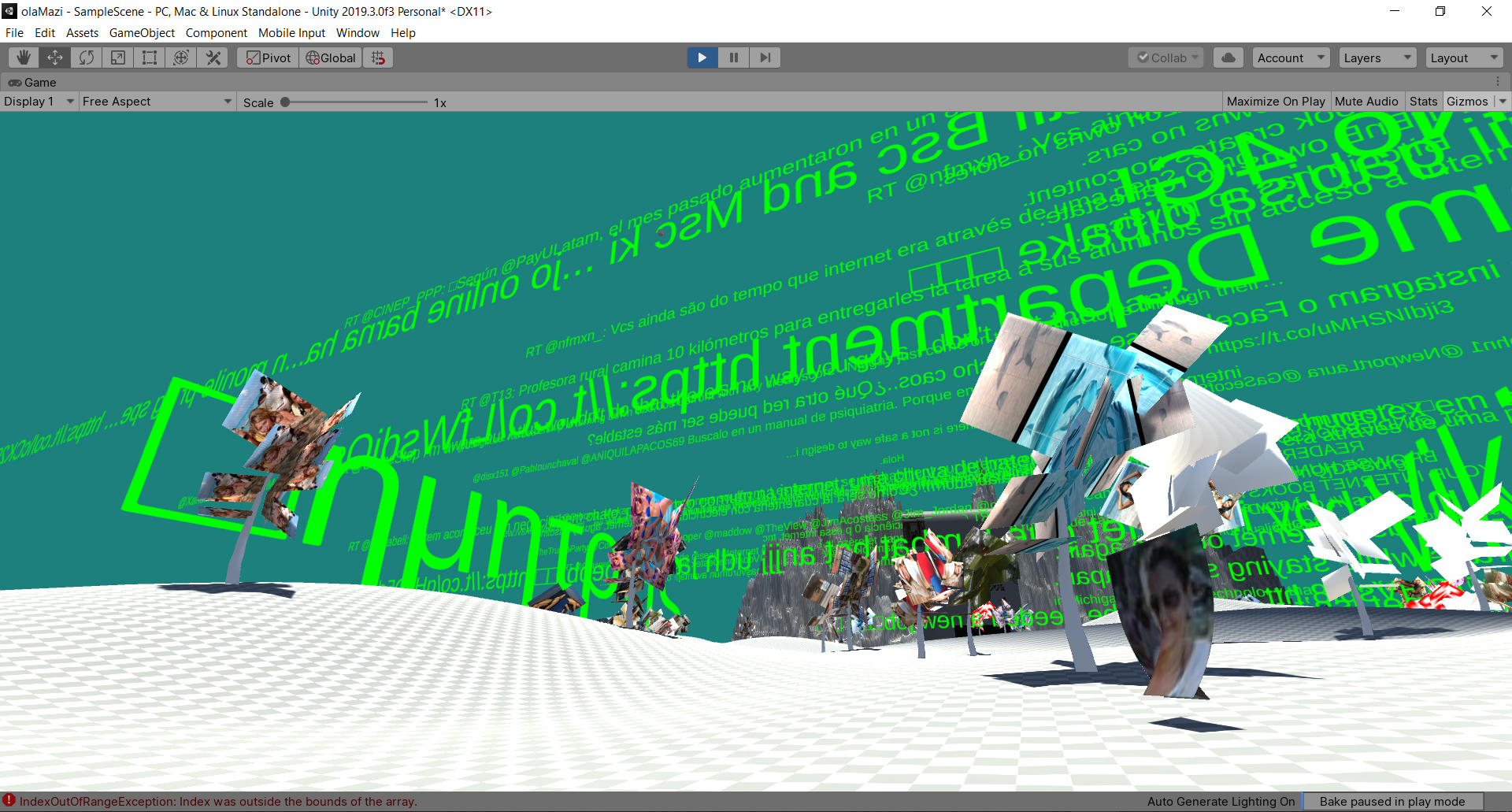This screenshot has height=812, width=1512.
Task: Select the Rotate tool
Action: (87, 57)
